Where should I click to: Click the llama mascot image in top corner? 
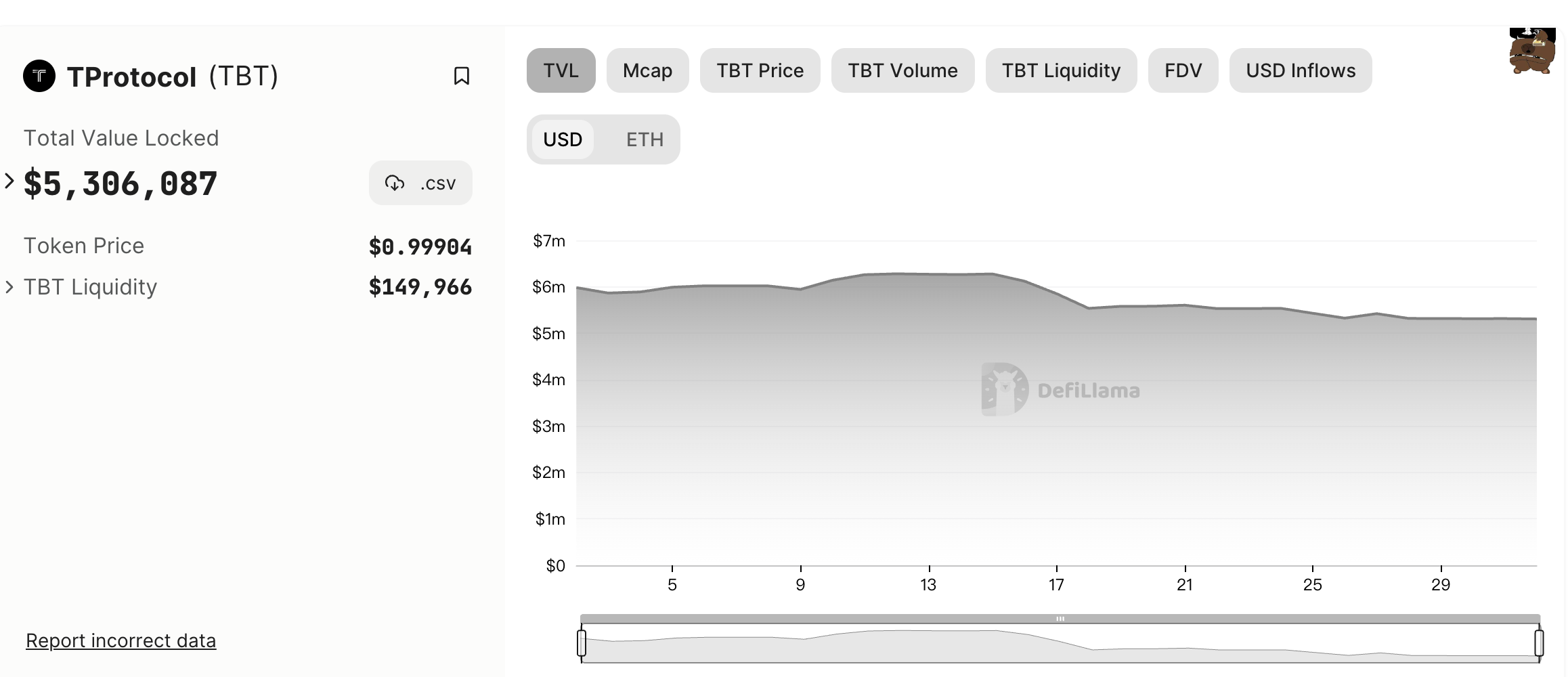point(1532,51)
